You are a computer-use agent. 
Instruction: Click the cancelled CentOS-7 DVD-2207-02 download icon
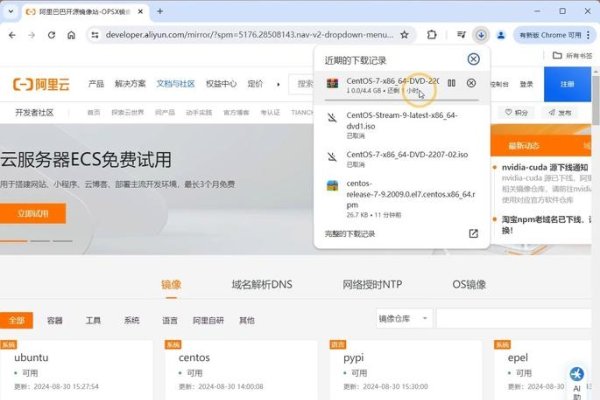coord(332,157)
